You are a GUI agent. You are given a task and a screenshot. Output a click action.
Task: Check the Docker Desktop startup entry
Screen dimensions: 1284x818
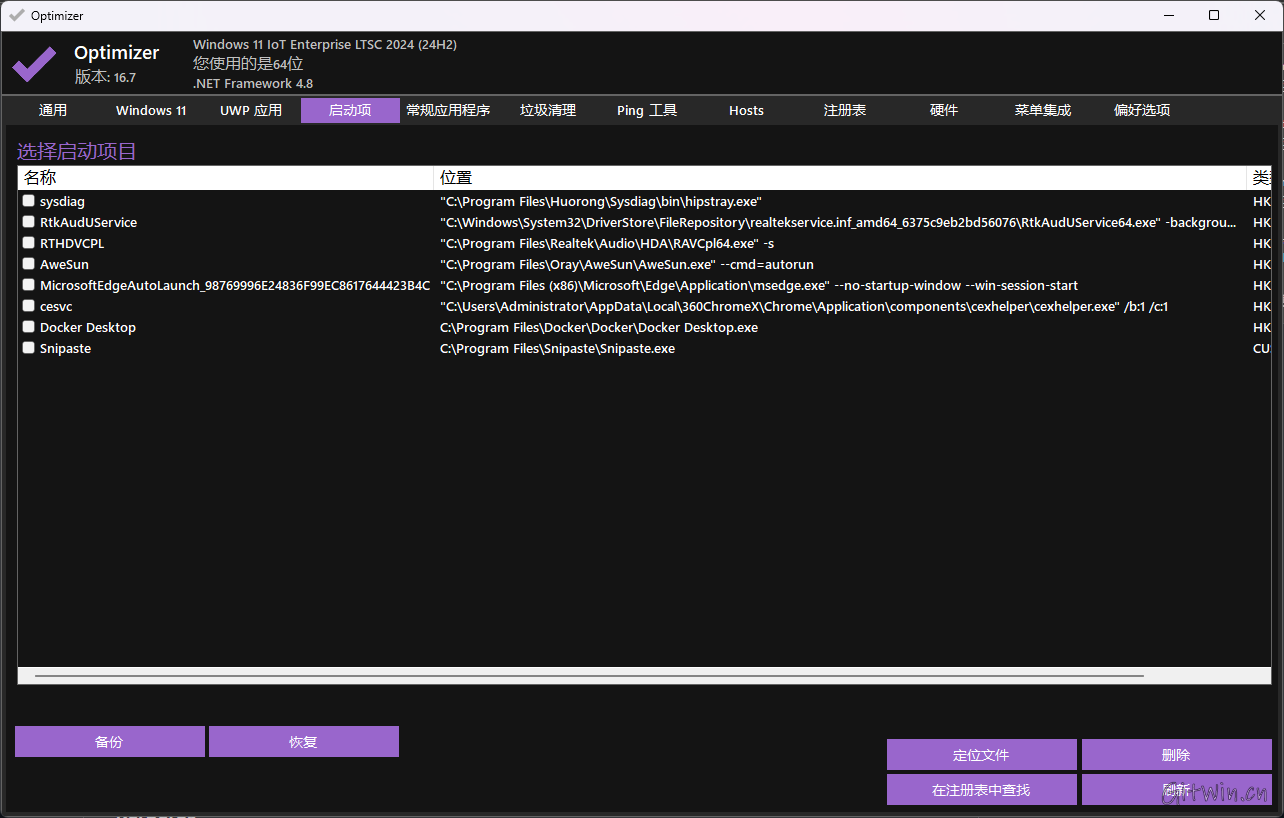[28, 326]
